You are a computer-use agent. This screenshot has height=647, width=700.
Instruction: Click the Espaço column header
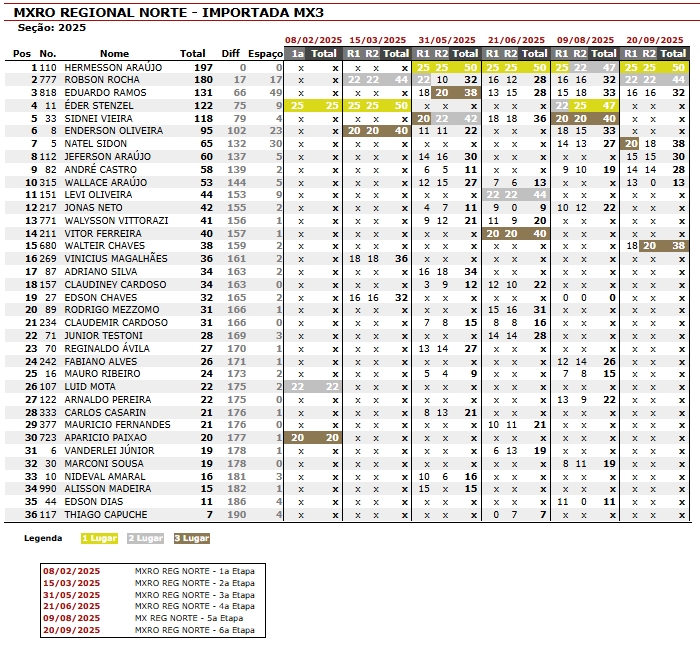point(266,53)
